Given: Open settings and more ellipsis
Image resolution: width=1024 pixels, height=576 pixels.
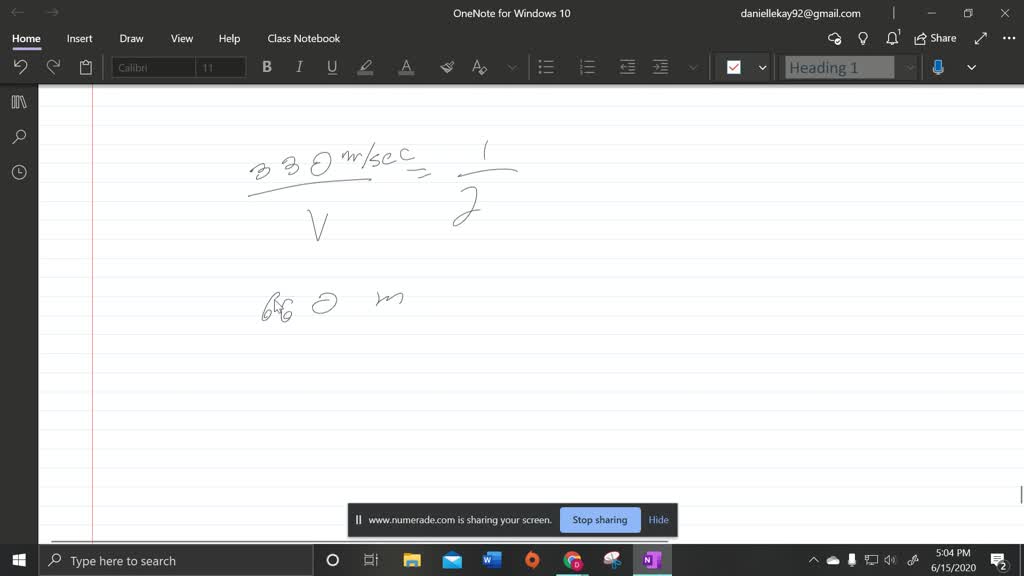Looking at the screenshot, I should (1009, 39).
